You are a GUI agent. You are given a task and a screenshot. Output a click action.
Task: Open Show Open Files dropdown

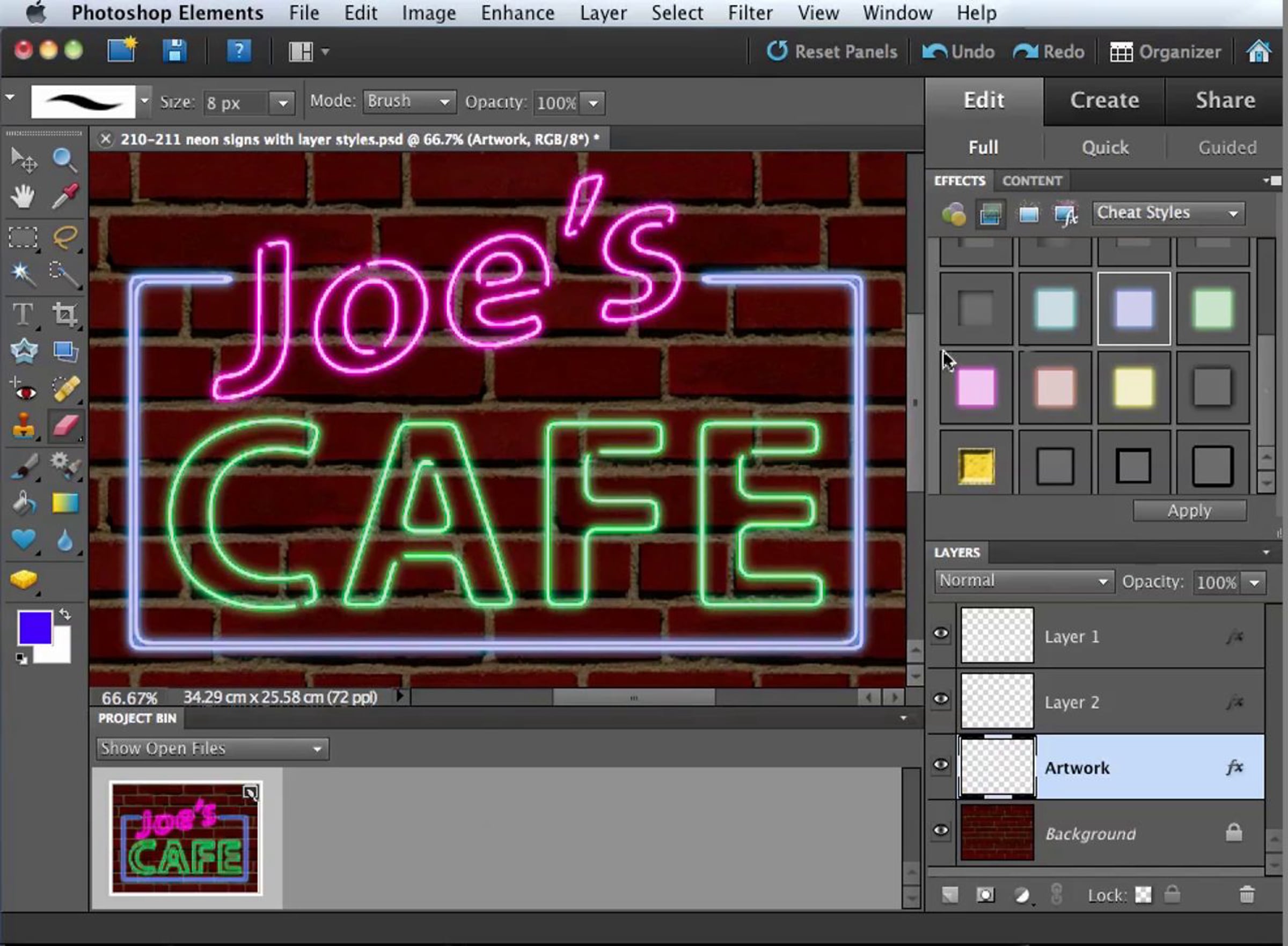pyautogui.click(x=212, y=749)
